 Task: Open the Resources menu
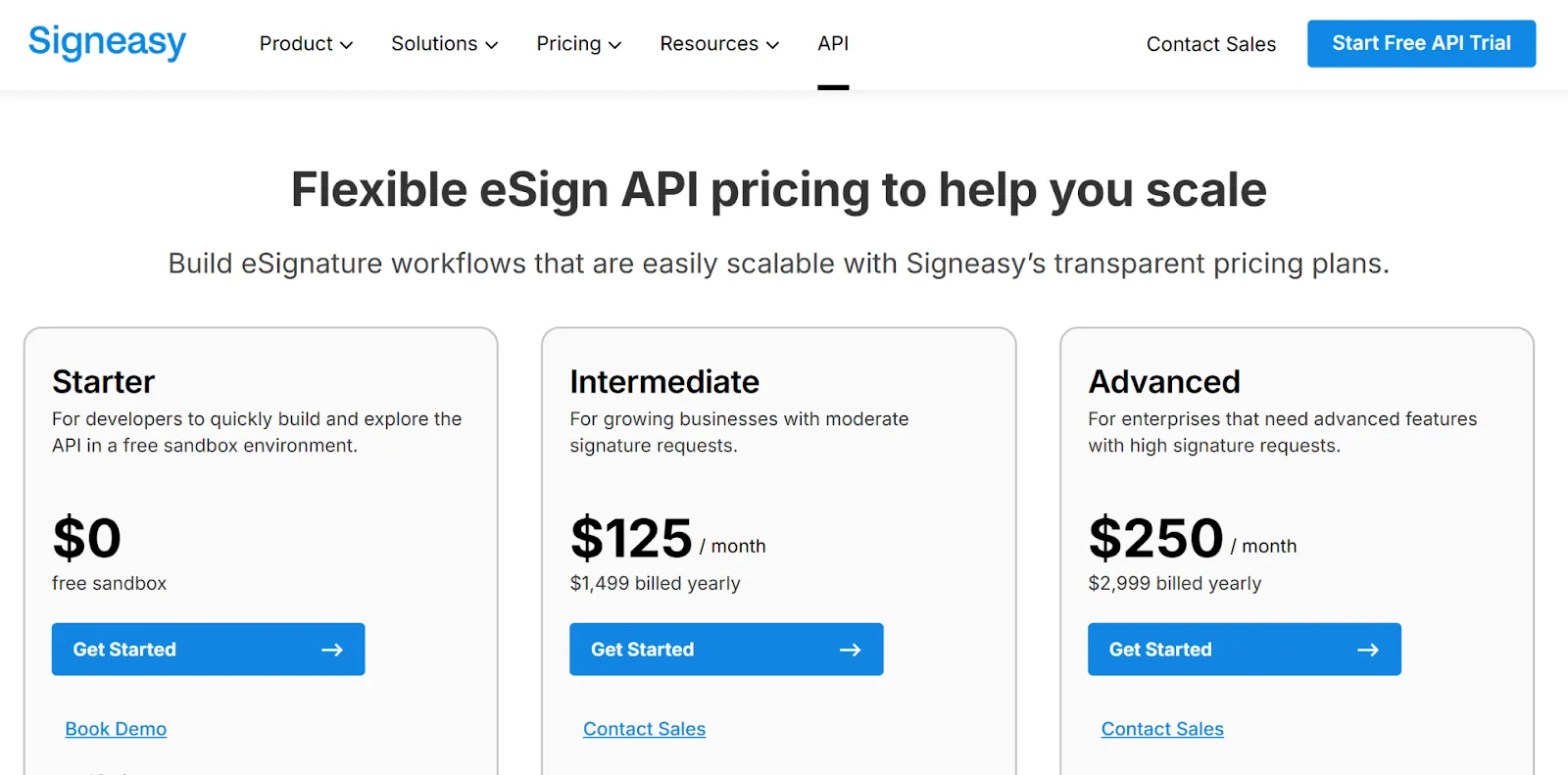click(x=719, y=43)
